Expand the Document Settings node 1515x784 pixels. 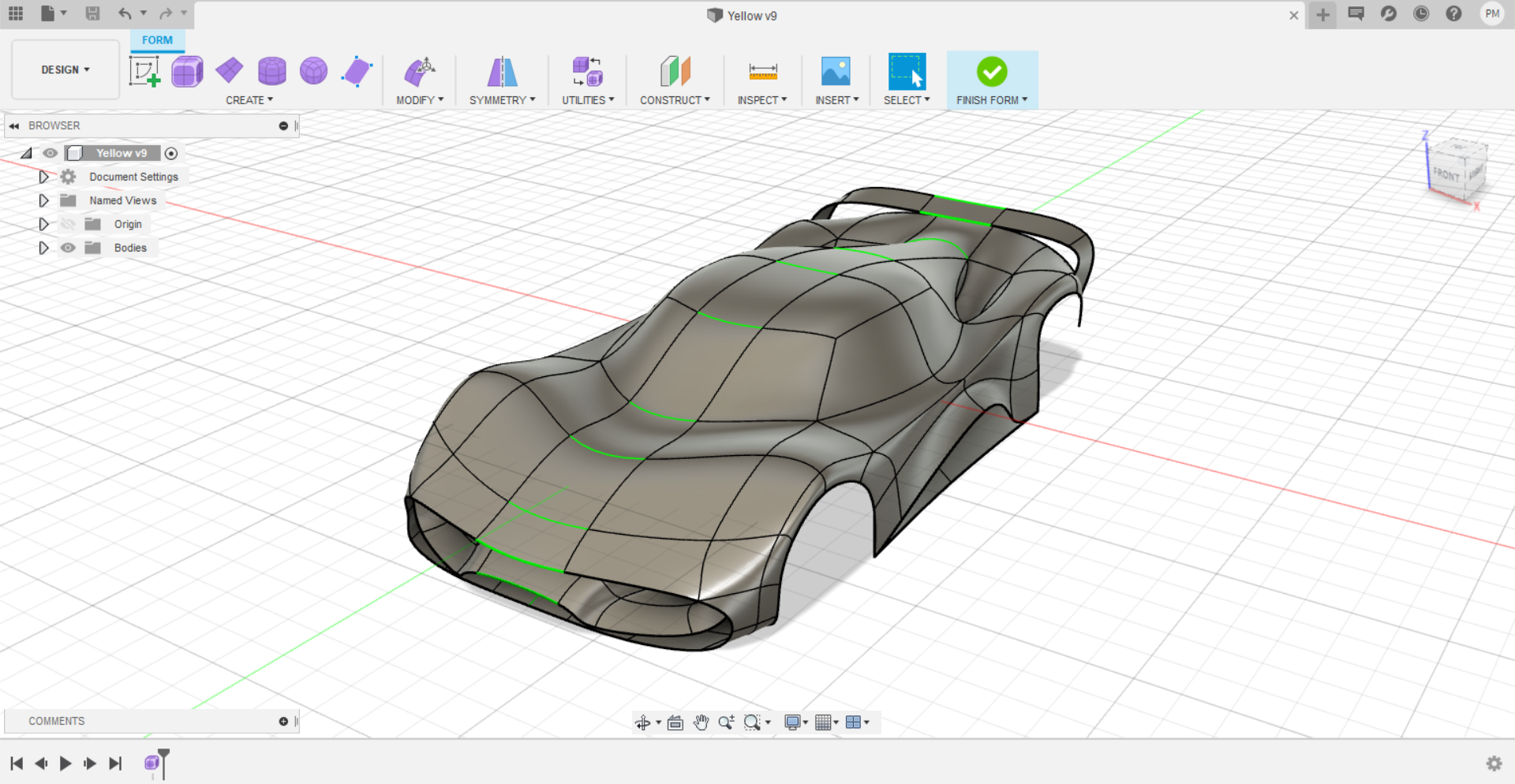coord(44,177)
